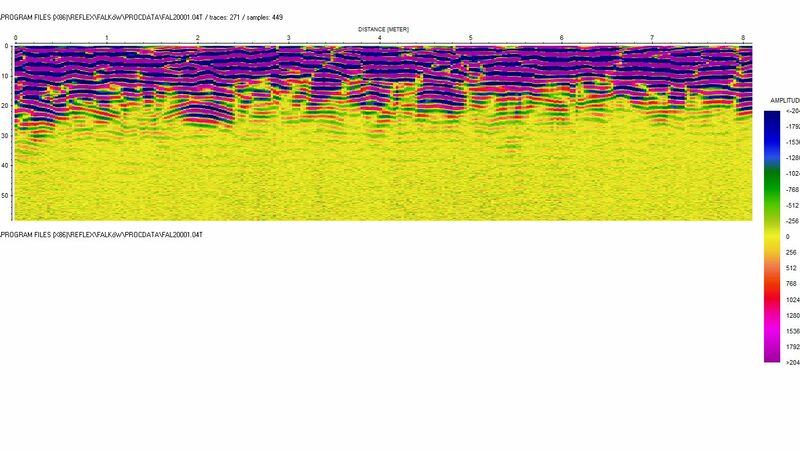Click the 7 meter tick on distance axis
The image size is (800, 450).
tap(652, 39)
